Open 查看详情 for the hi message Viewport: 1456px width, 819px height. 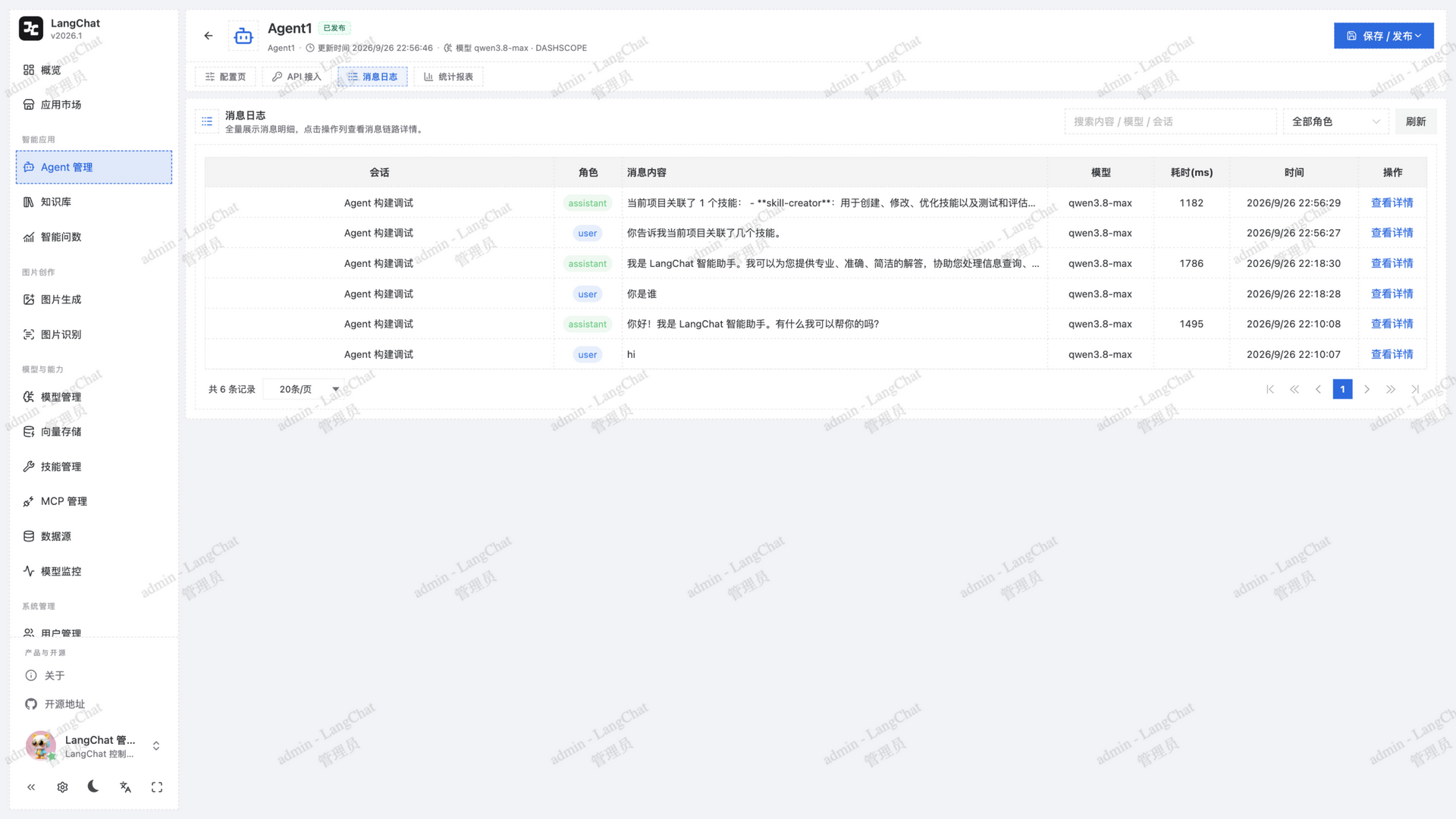click(1392, 354)
